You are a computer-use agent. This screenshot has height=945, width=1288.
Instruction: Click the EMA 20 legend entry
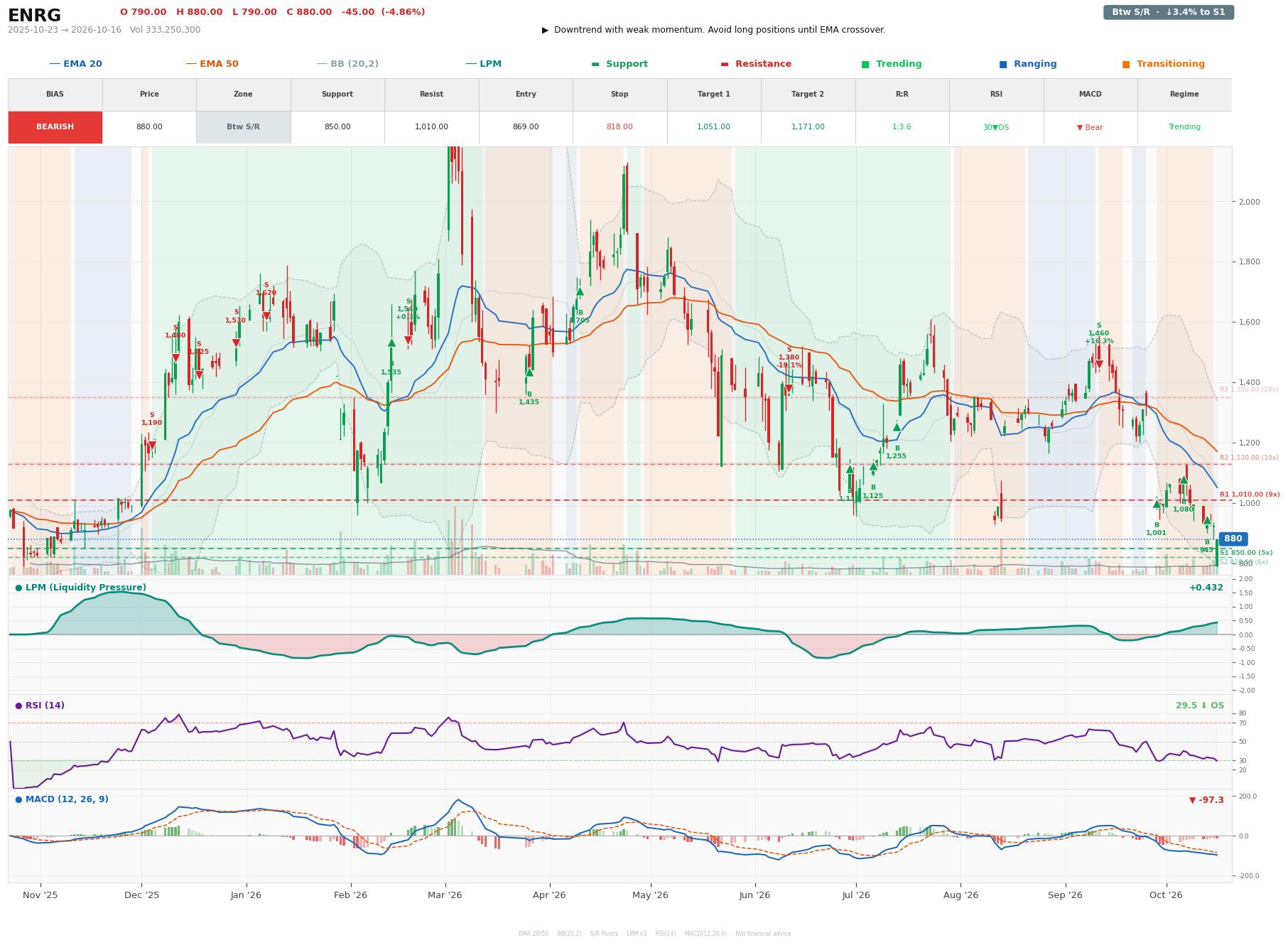point(75,64)
